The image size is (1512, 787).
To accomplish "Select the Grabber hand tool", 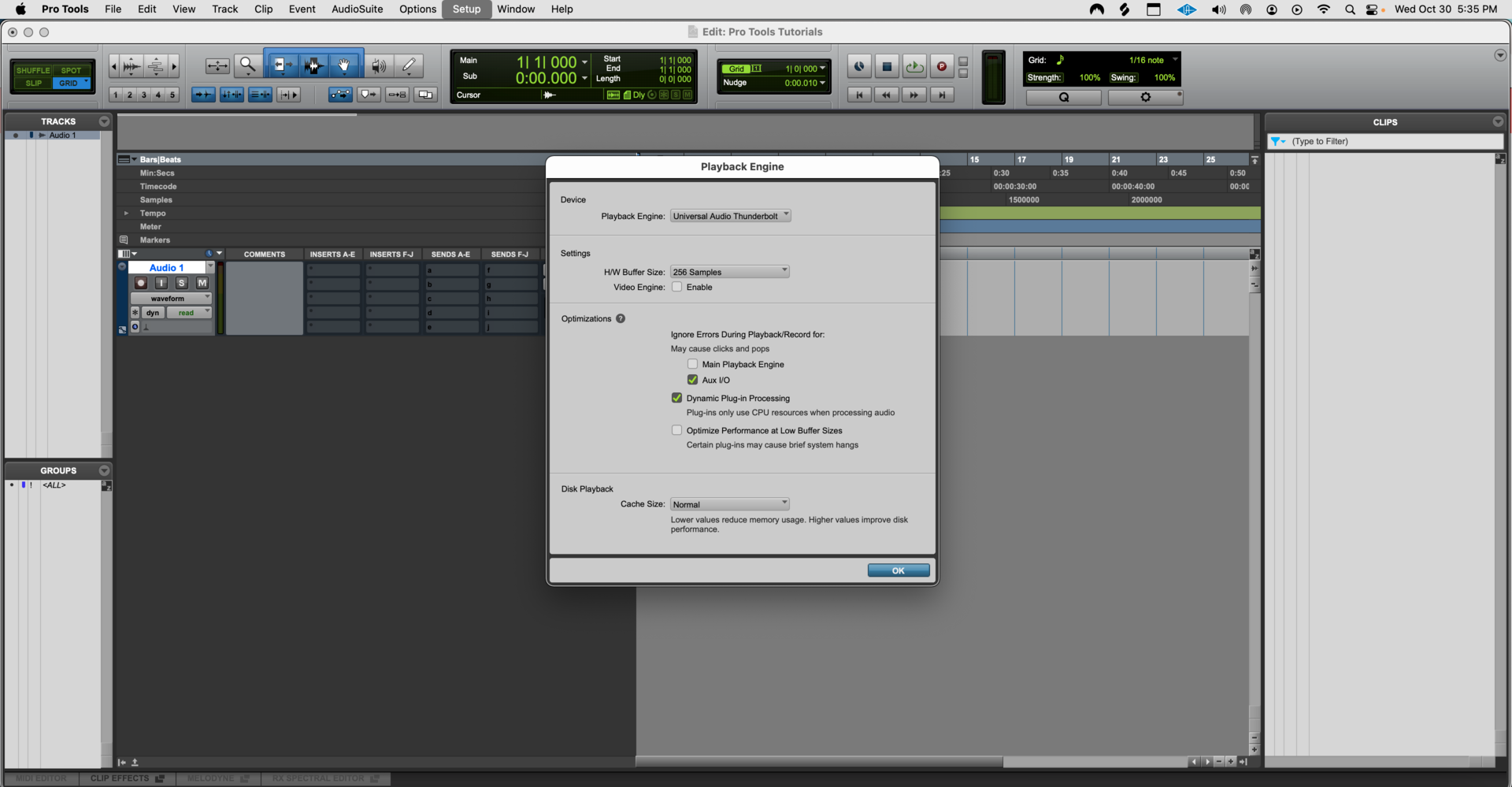I will pyautogui.click(x=344, y=65).
